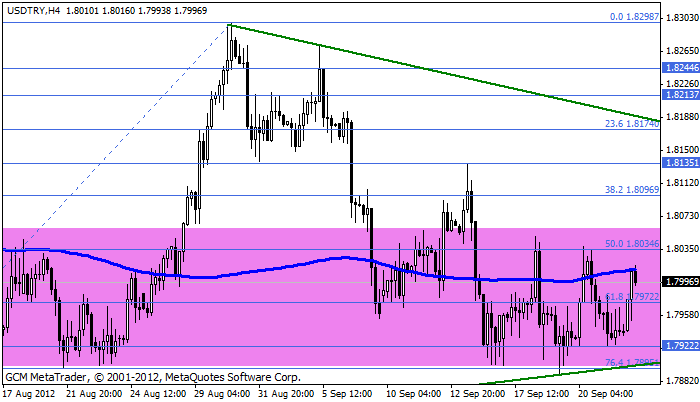Click the 20 Sep 04:00 time axis label
Screen dimensions: 700x402
coord(606,394)
